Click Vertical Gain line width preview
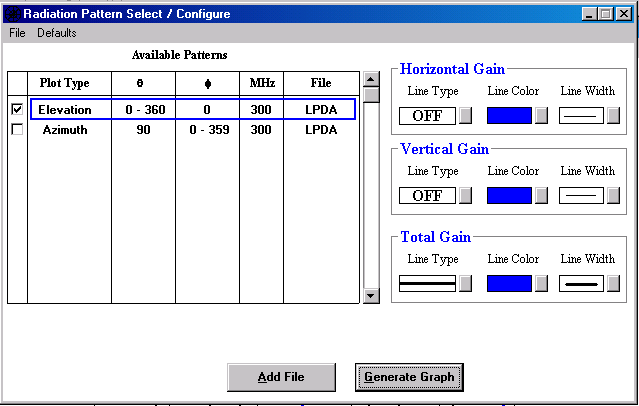The image size is (639, 406). (581, 196)
